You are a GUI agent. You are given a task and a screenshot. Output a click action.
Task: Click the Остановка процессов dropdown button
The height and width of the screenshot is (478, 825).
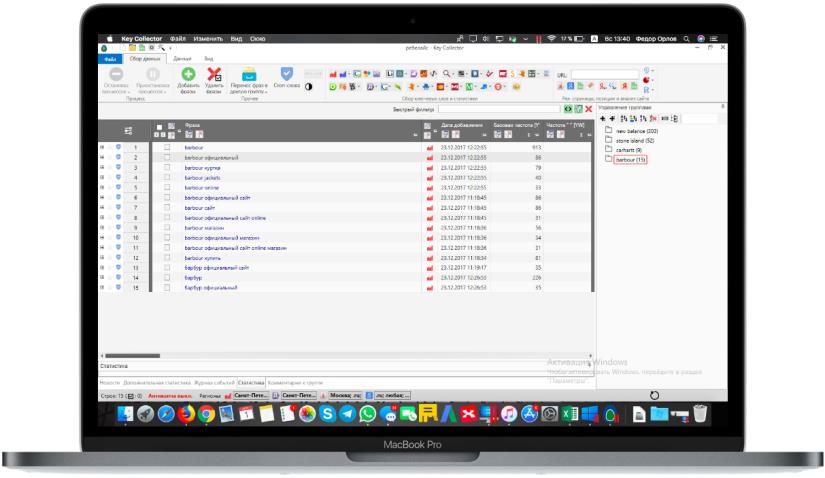[x=116, y=80]
